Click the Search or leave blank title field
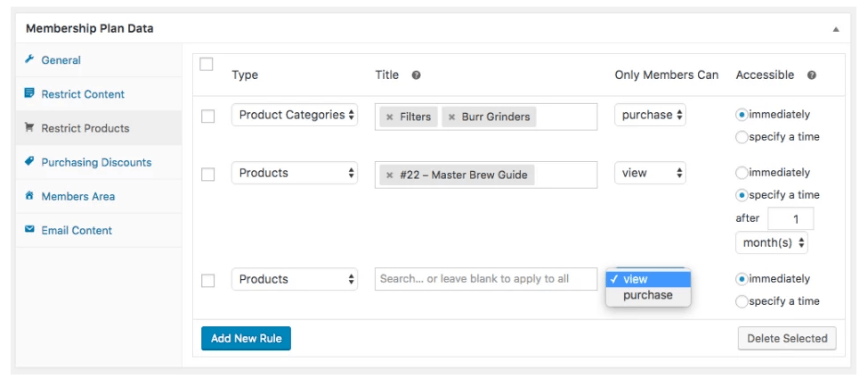Screen dimensions: 866x385 click(486, 279)
